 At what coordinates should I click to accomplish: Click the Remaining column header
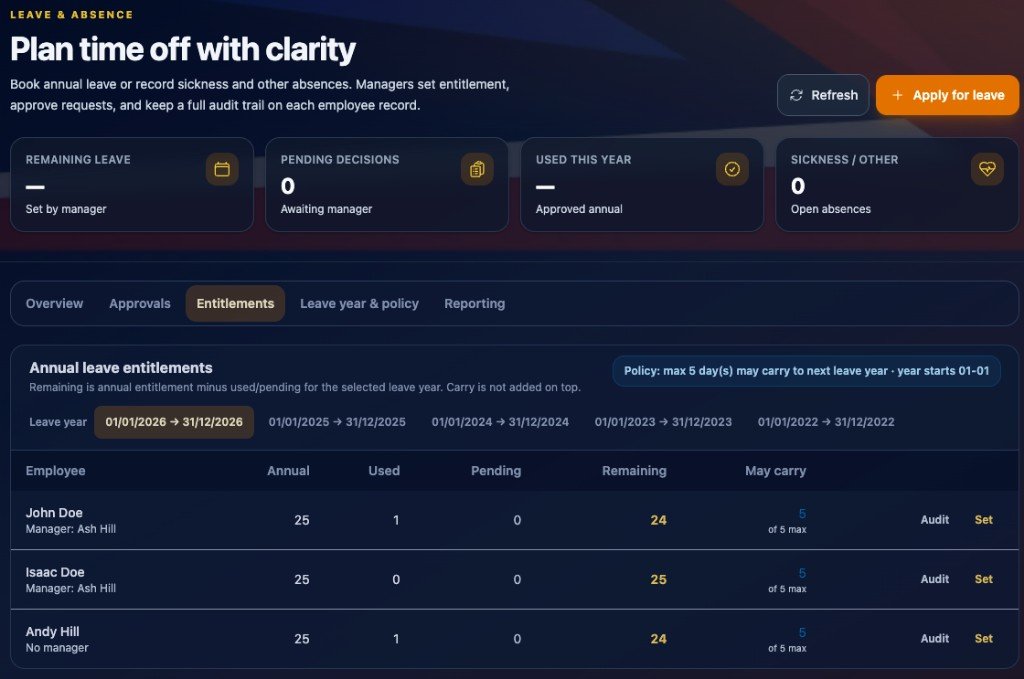tap(634, 471)
